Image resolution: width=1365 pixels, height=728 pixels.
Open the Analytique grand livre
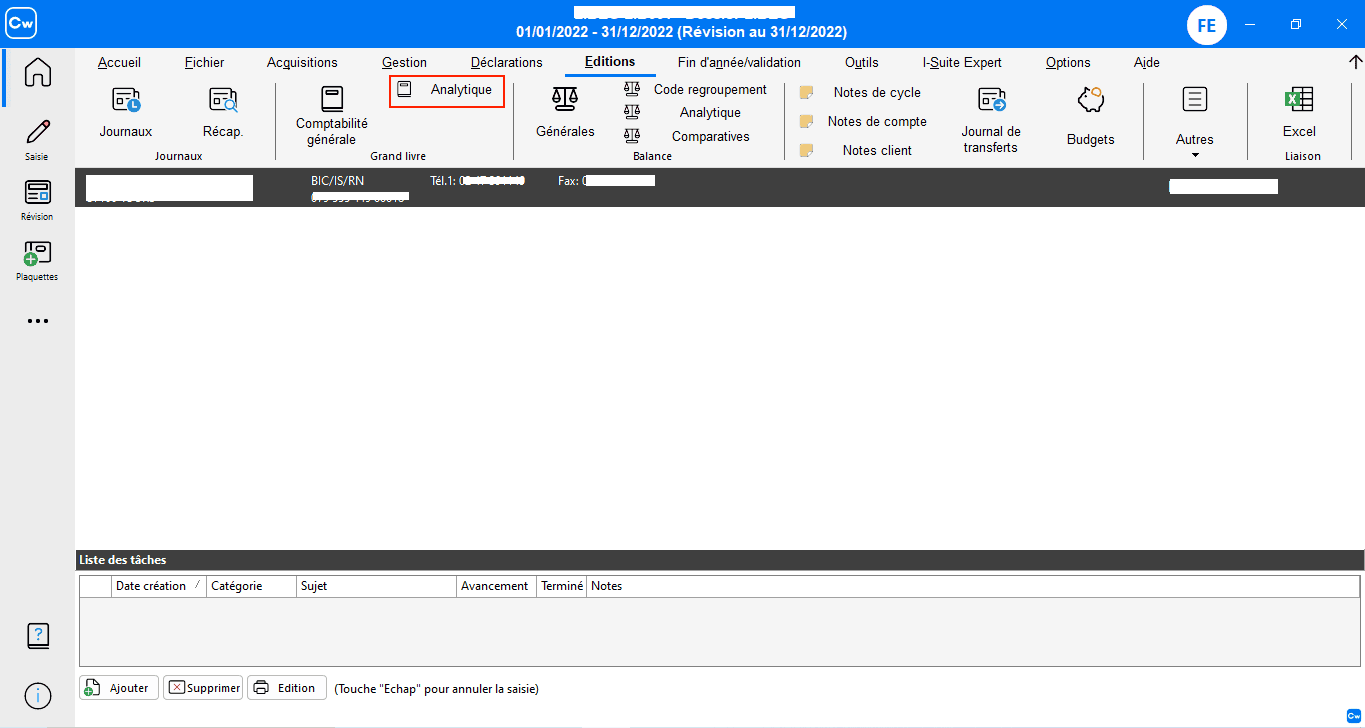tap(447, 90)
